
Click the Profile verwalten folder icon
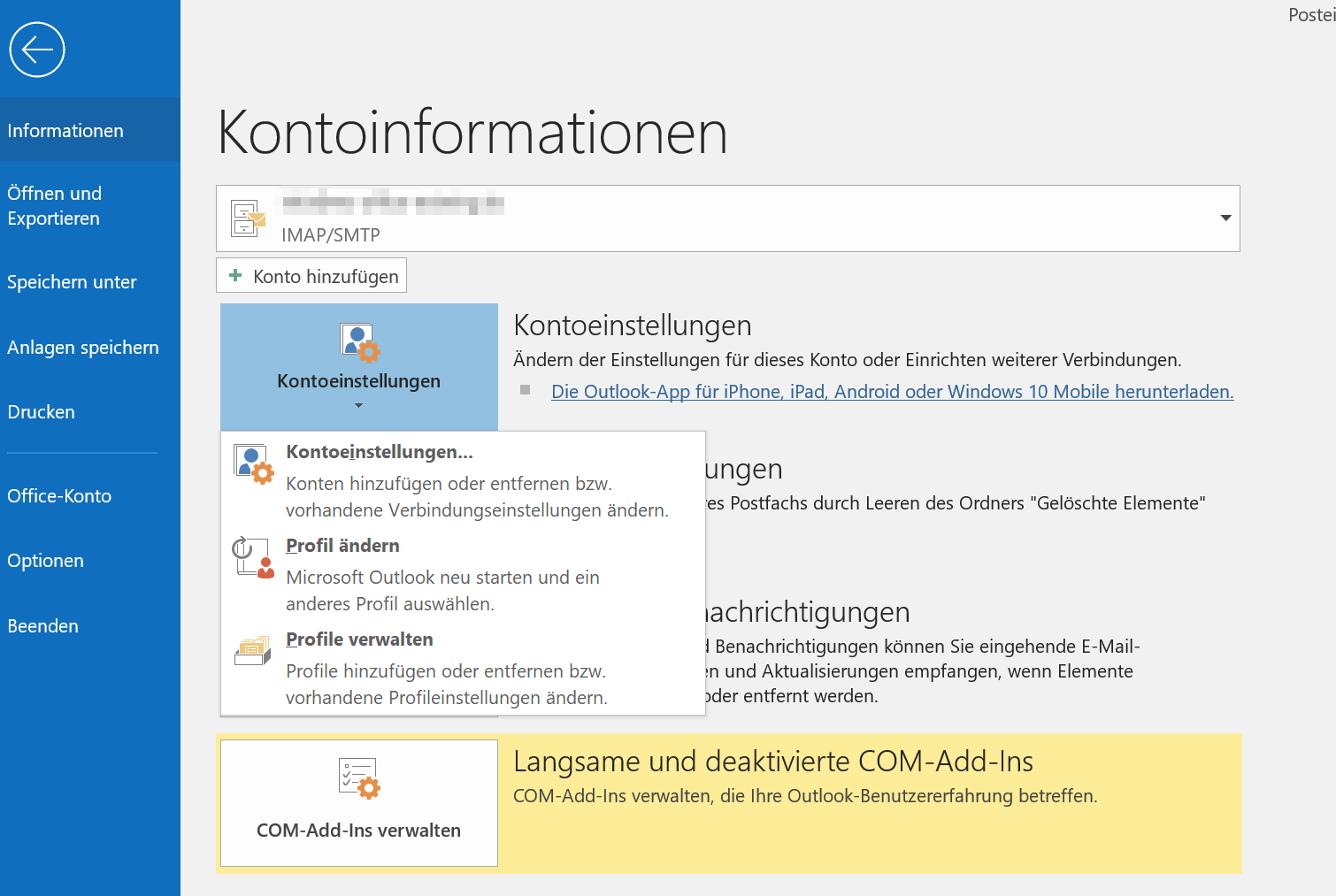point(253,651)
